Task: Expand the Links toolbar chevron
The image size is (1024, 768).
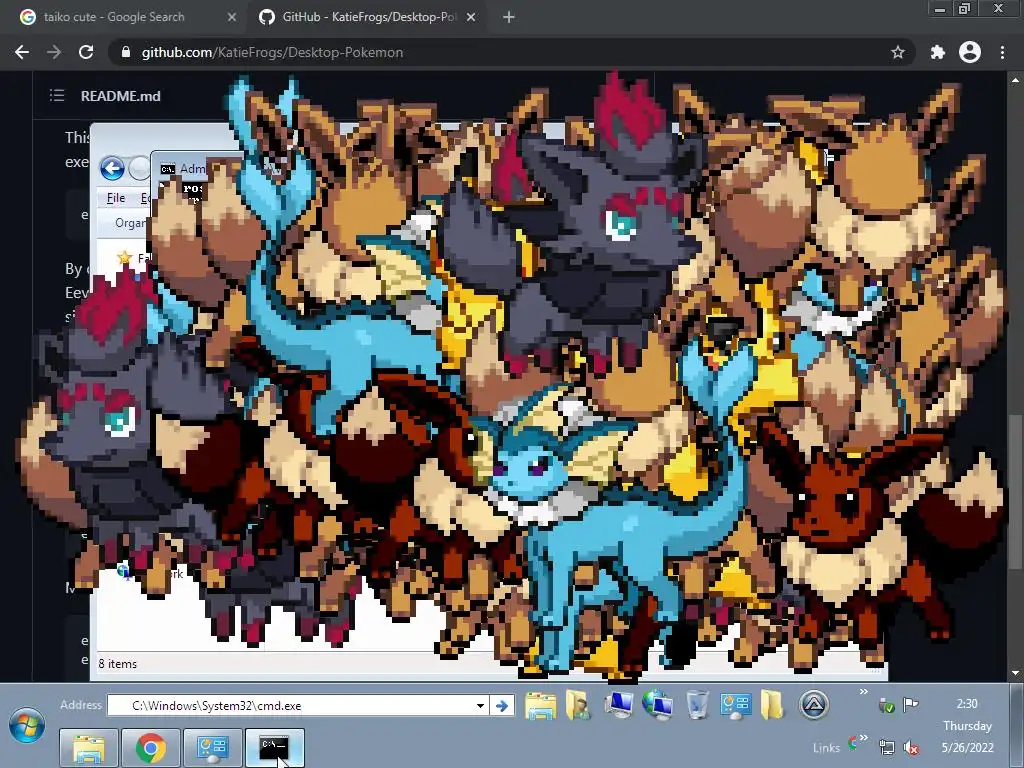Action: [x=863, y=738]
